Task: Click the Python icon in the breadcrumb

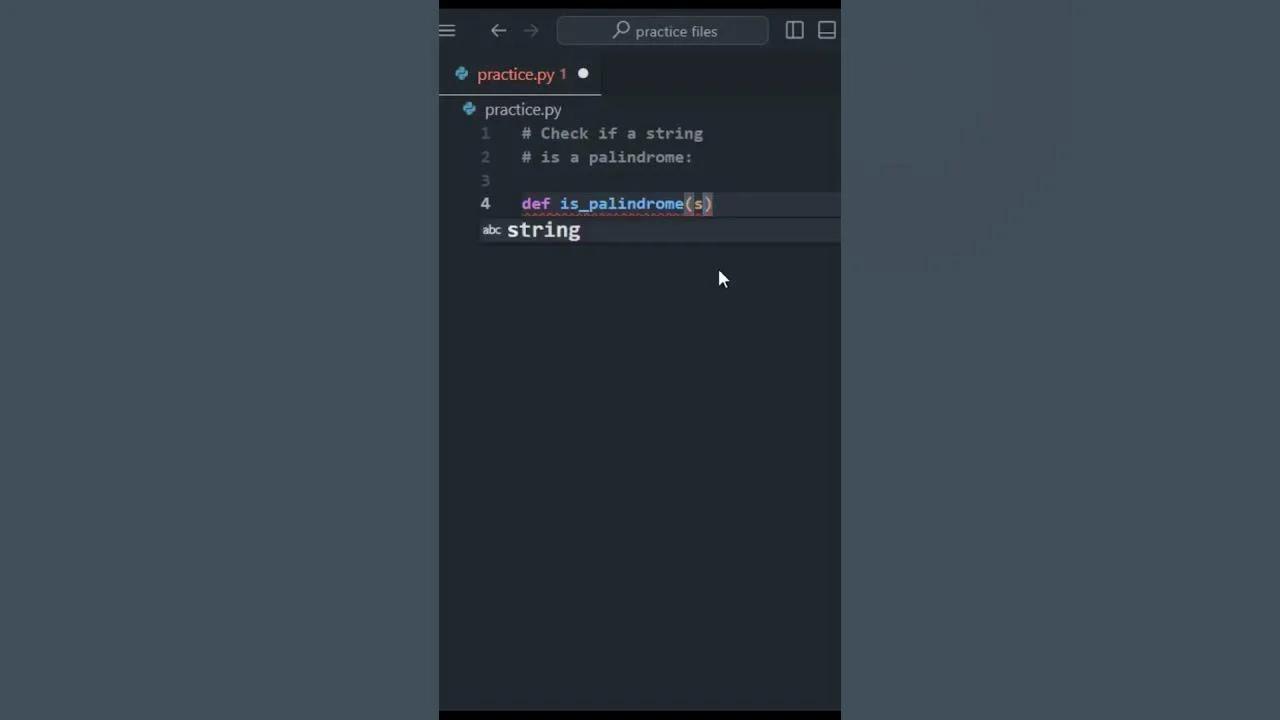Action: [469, 109]
